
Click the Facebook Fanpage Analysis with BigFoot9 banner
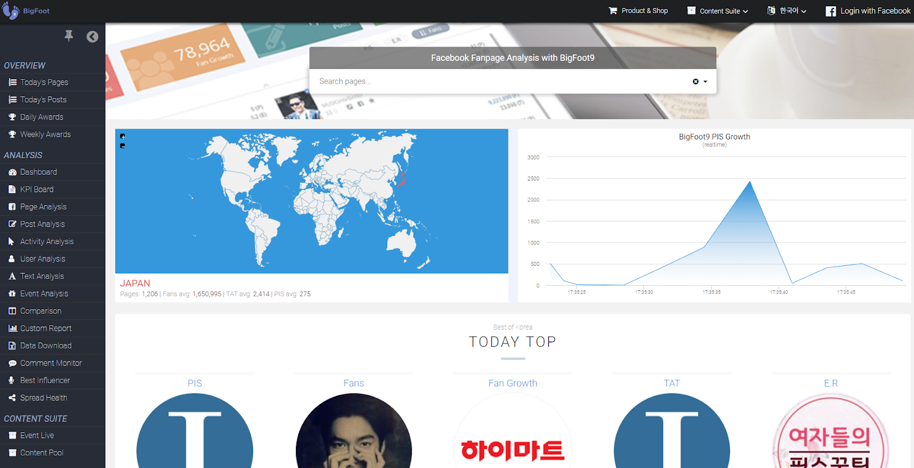pyautogui.click(x=512, y=58)
